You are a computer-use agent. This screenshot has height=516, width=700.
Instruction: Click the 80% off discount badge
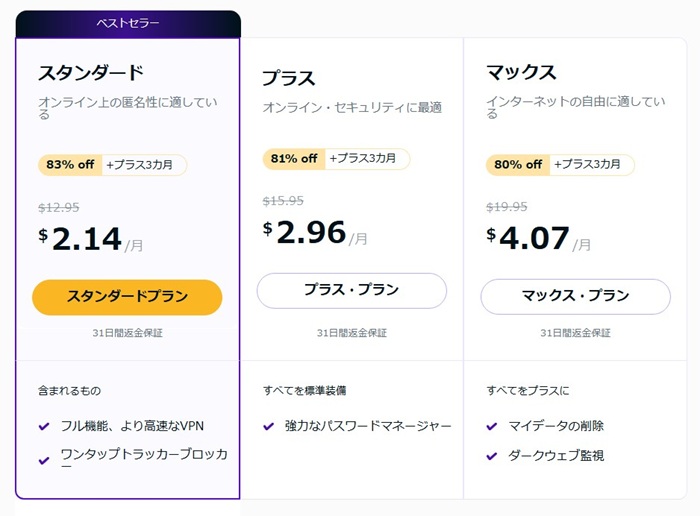pos(518,165)
